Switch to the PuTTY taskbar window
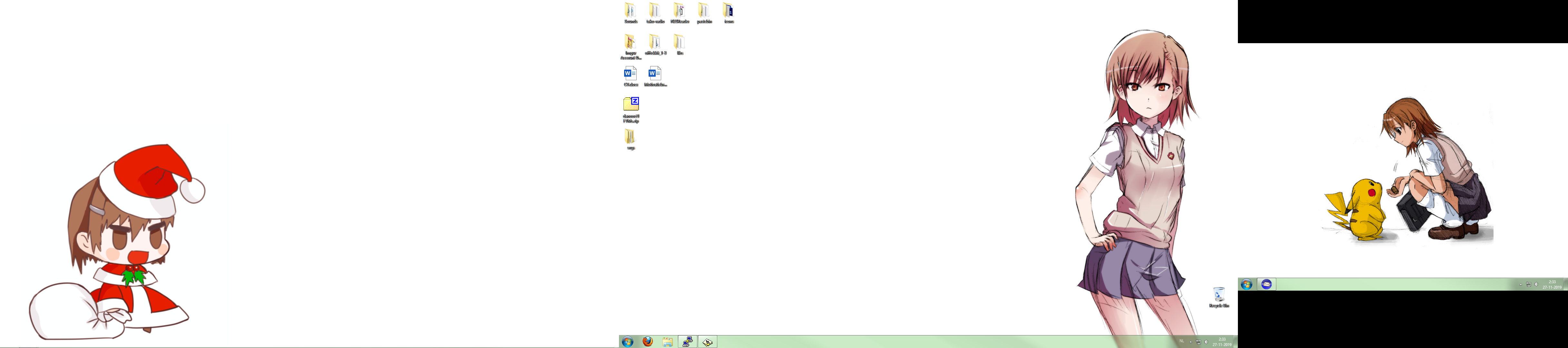 (687, 342)
